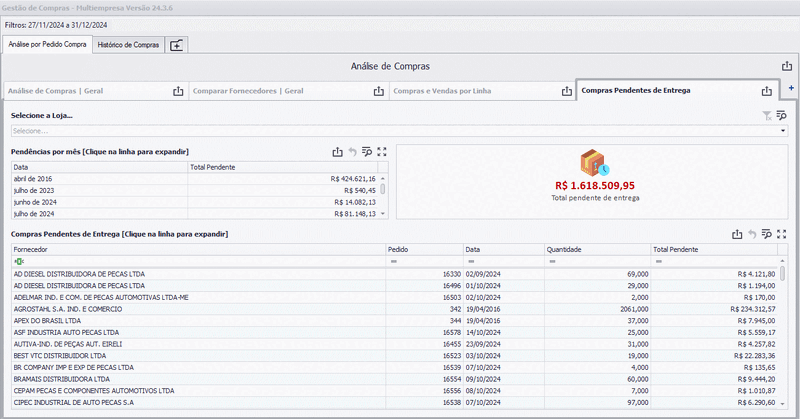Open Total Pendente filter operator icon

click(x=659, y=262)
